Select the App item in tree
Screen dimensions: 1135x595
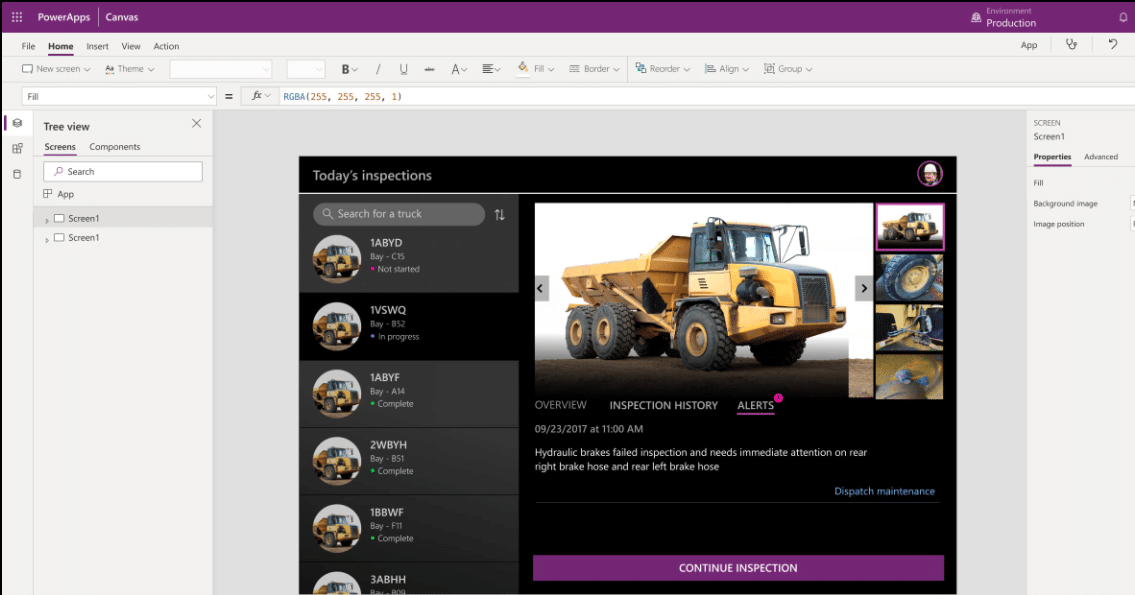pyautogui.click(x=59, y=194)
